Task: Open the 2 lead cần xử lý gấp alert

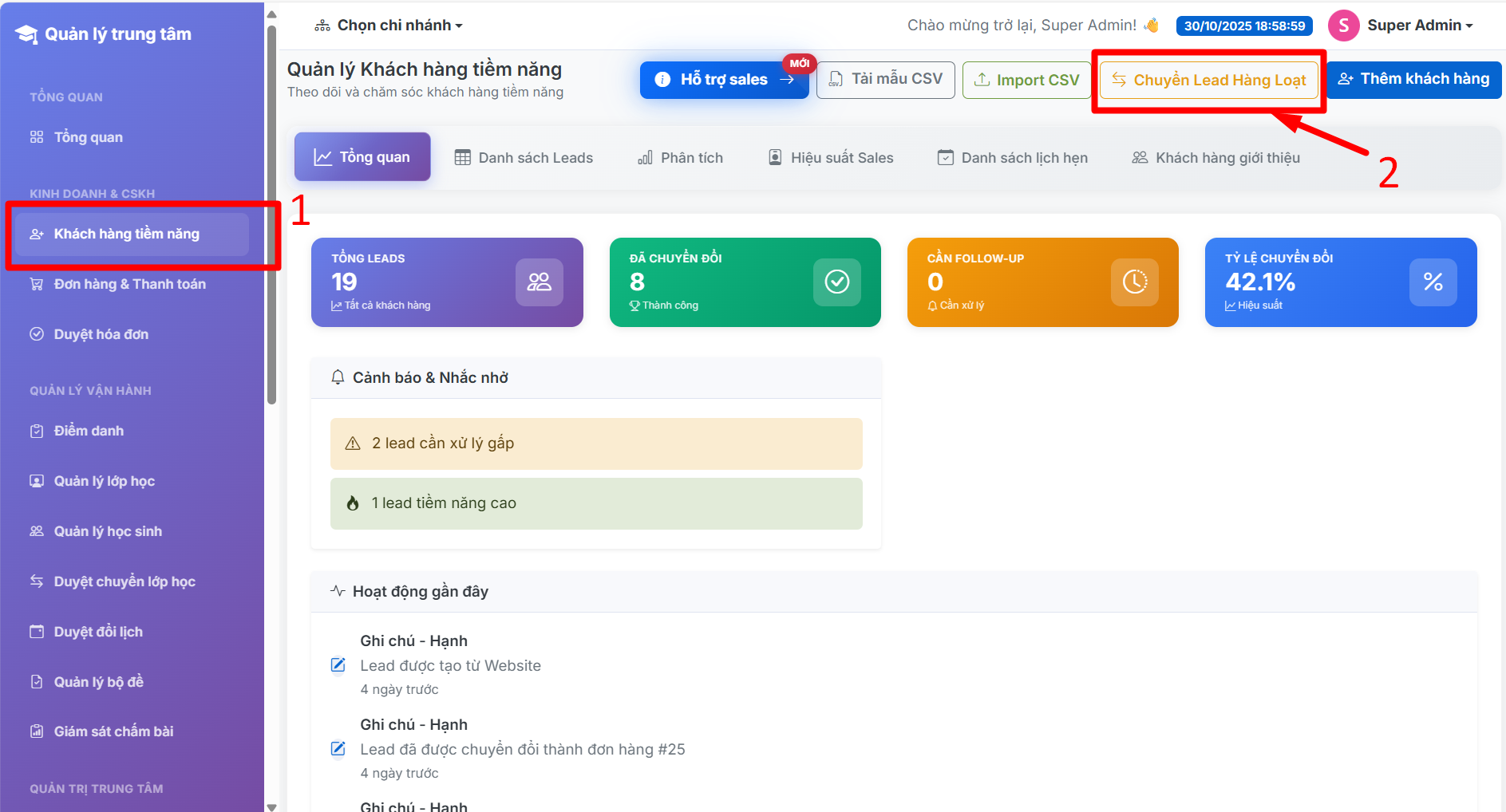Action: 596,443
